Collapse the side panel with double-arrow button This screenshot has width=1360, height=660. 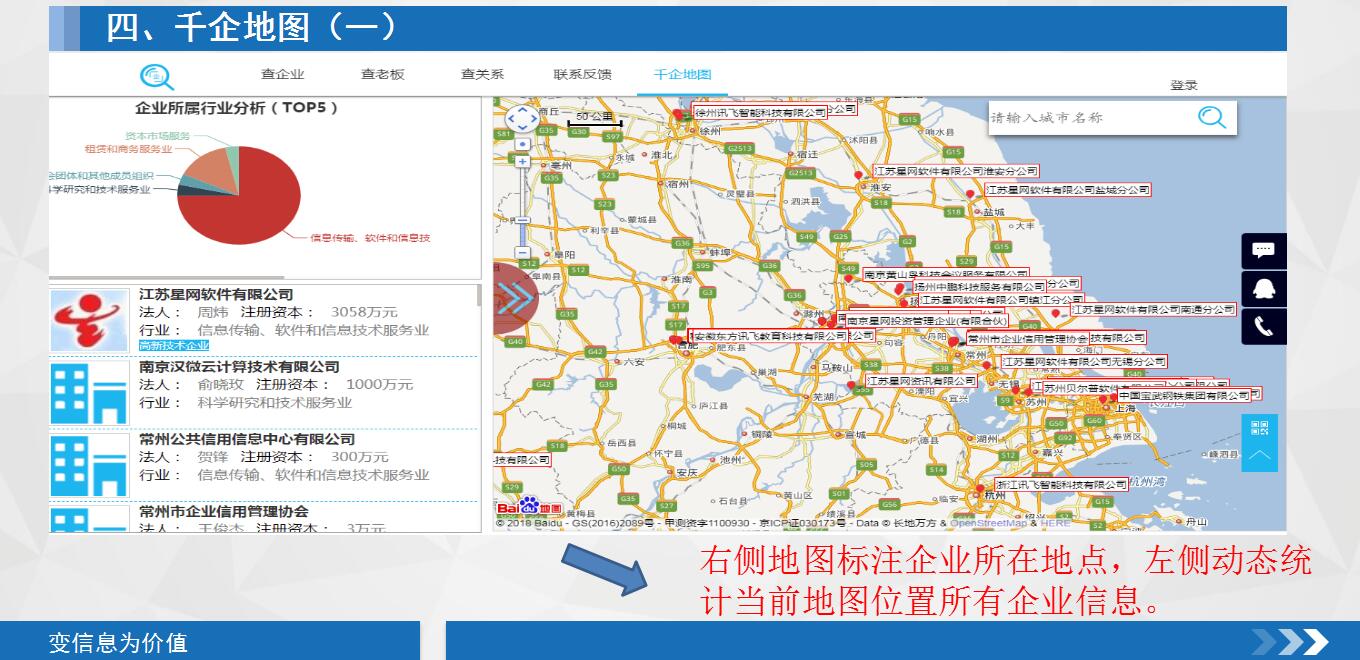tap(515, 298)
